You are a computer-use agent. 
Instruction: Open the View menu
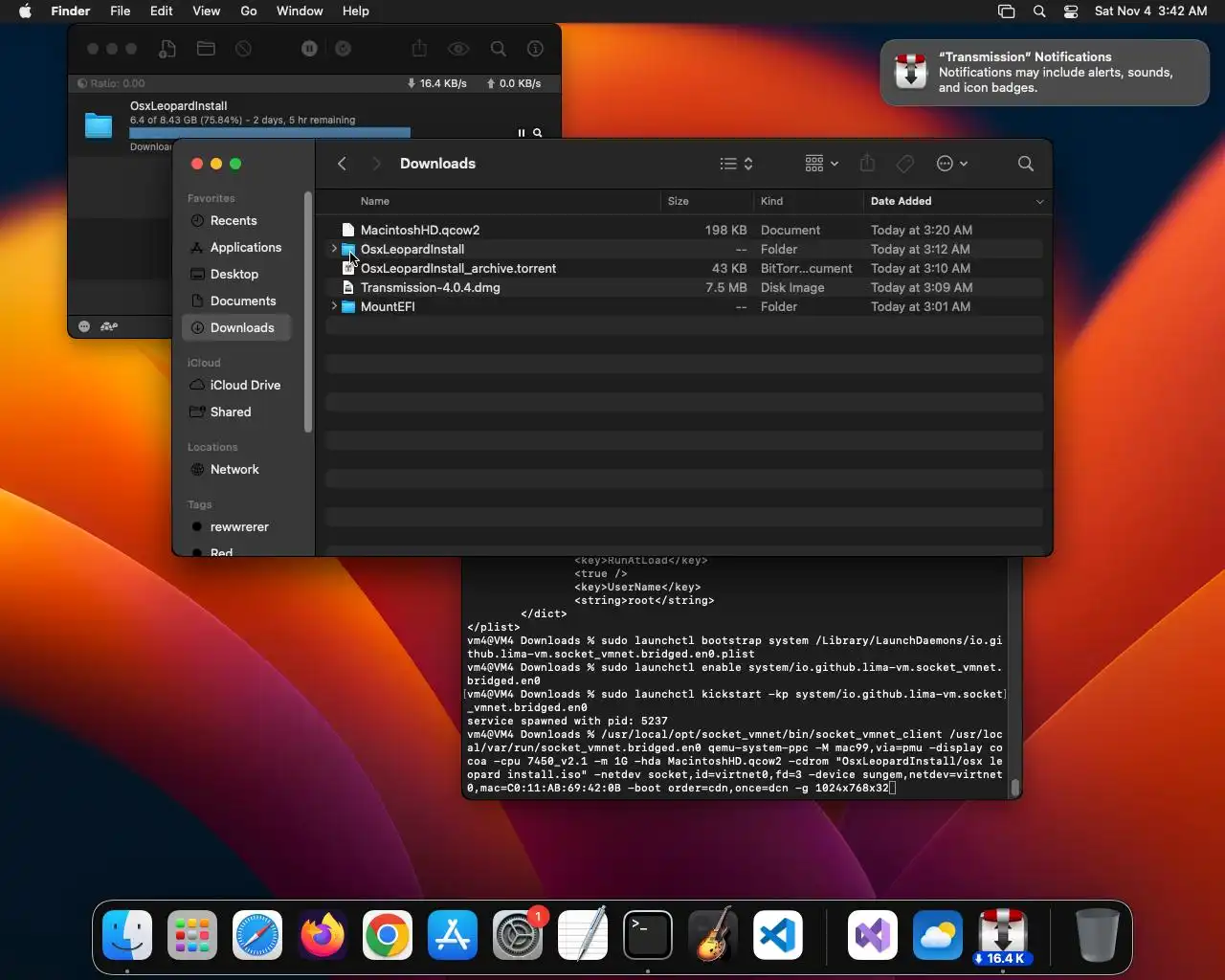pos(206,11)
